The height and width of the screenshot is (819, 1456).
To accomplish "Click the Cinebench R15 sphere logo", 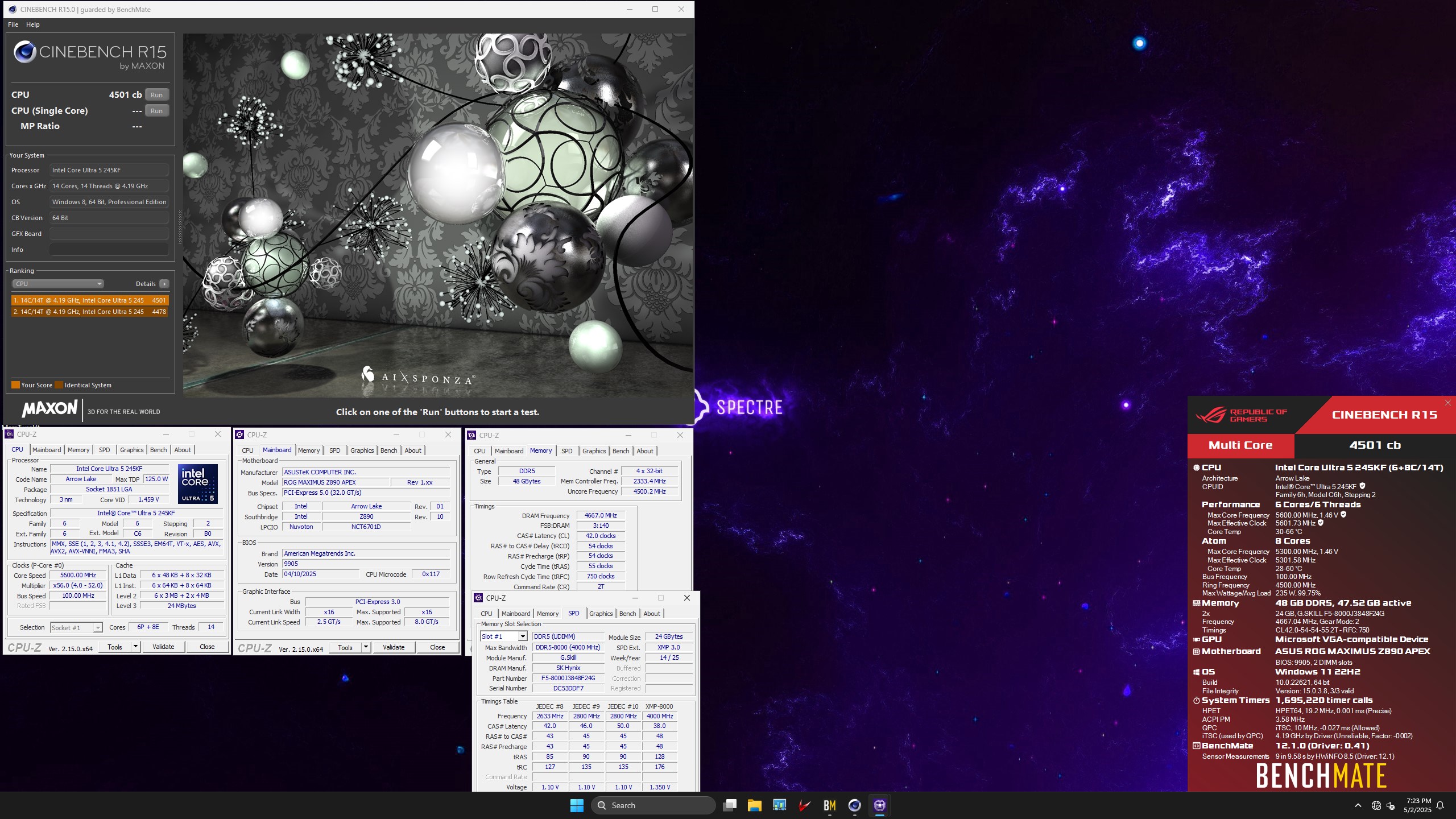I will tap(25, 52).
